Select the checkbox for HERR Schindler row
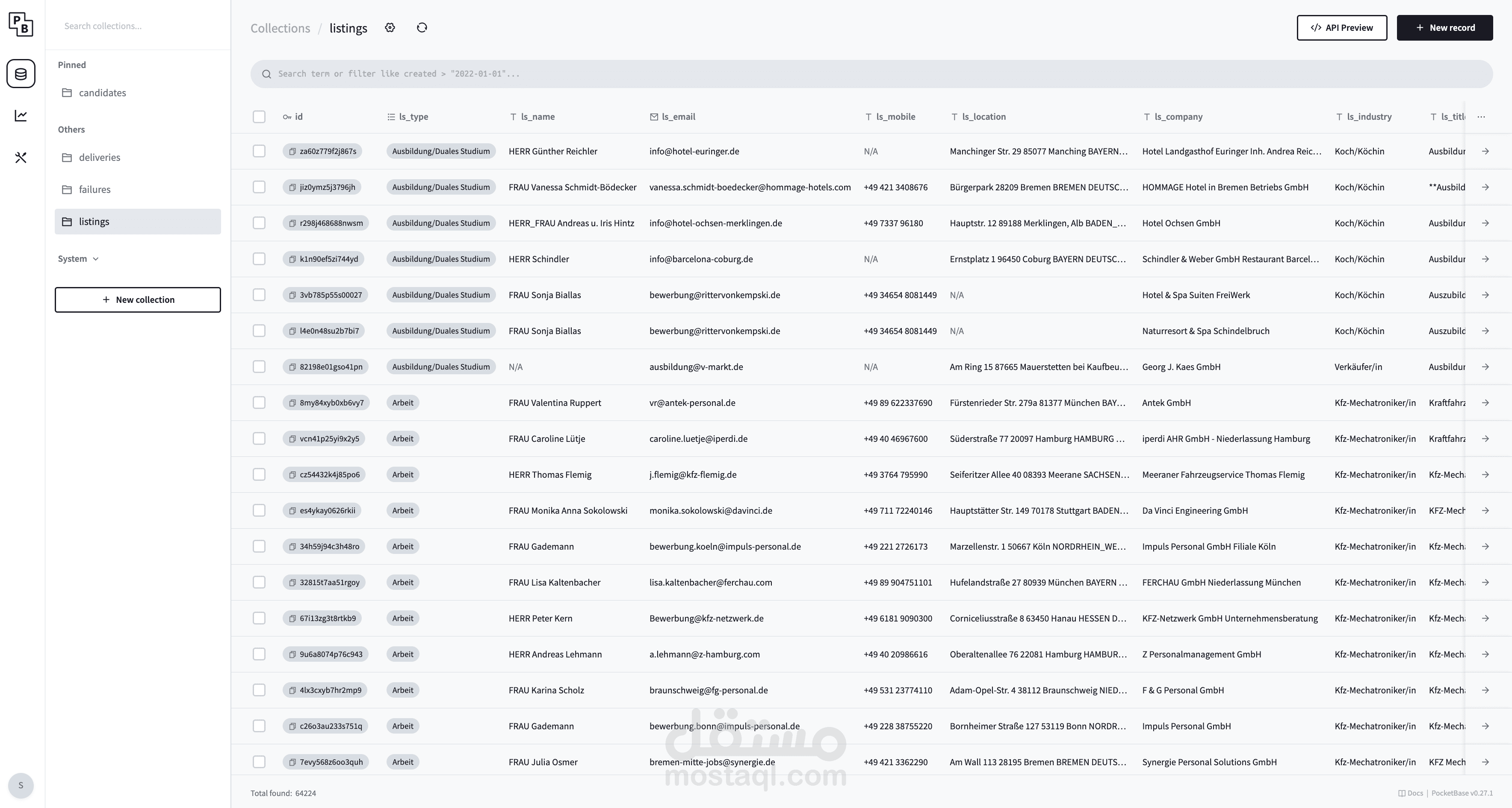1512x808 pixels. 259,258
